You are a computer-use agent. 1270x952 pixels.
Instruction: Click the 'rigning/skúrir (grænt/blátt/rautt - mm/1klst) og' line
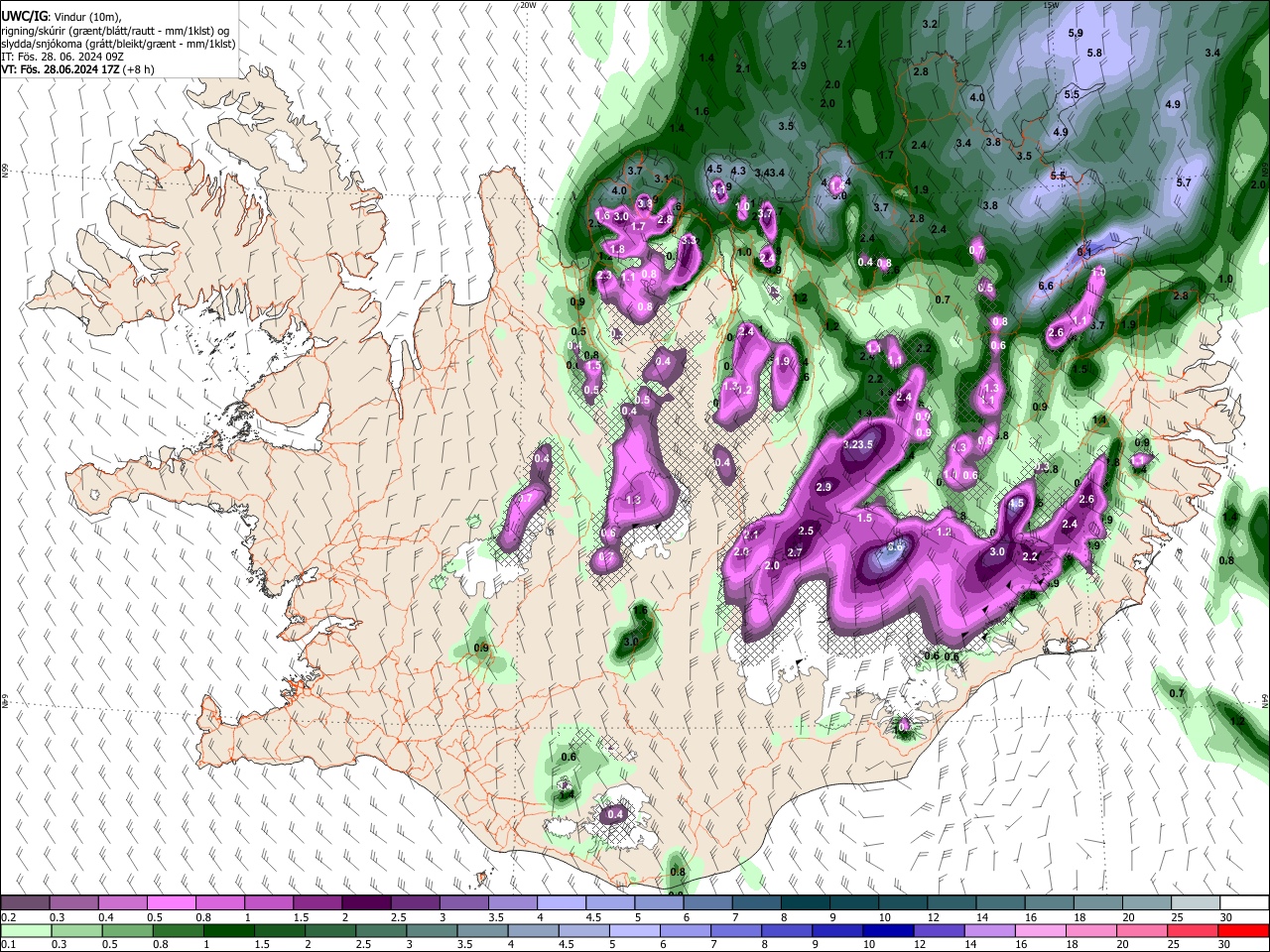tap(116, 30)
